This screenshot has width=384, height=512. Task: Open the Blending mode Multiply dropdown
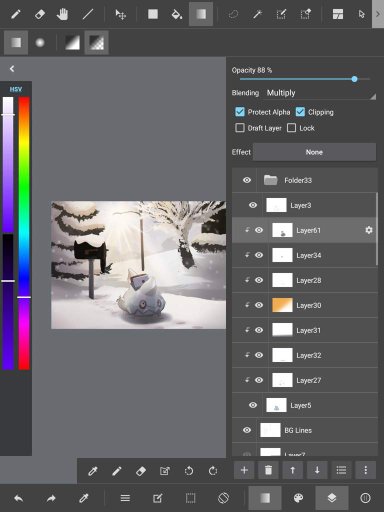coord(321,93)
